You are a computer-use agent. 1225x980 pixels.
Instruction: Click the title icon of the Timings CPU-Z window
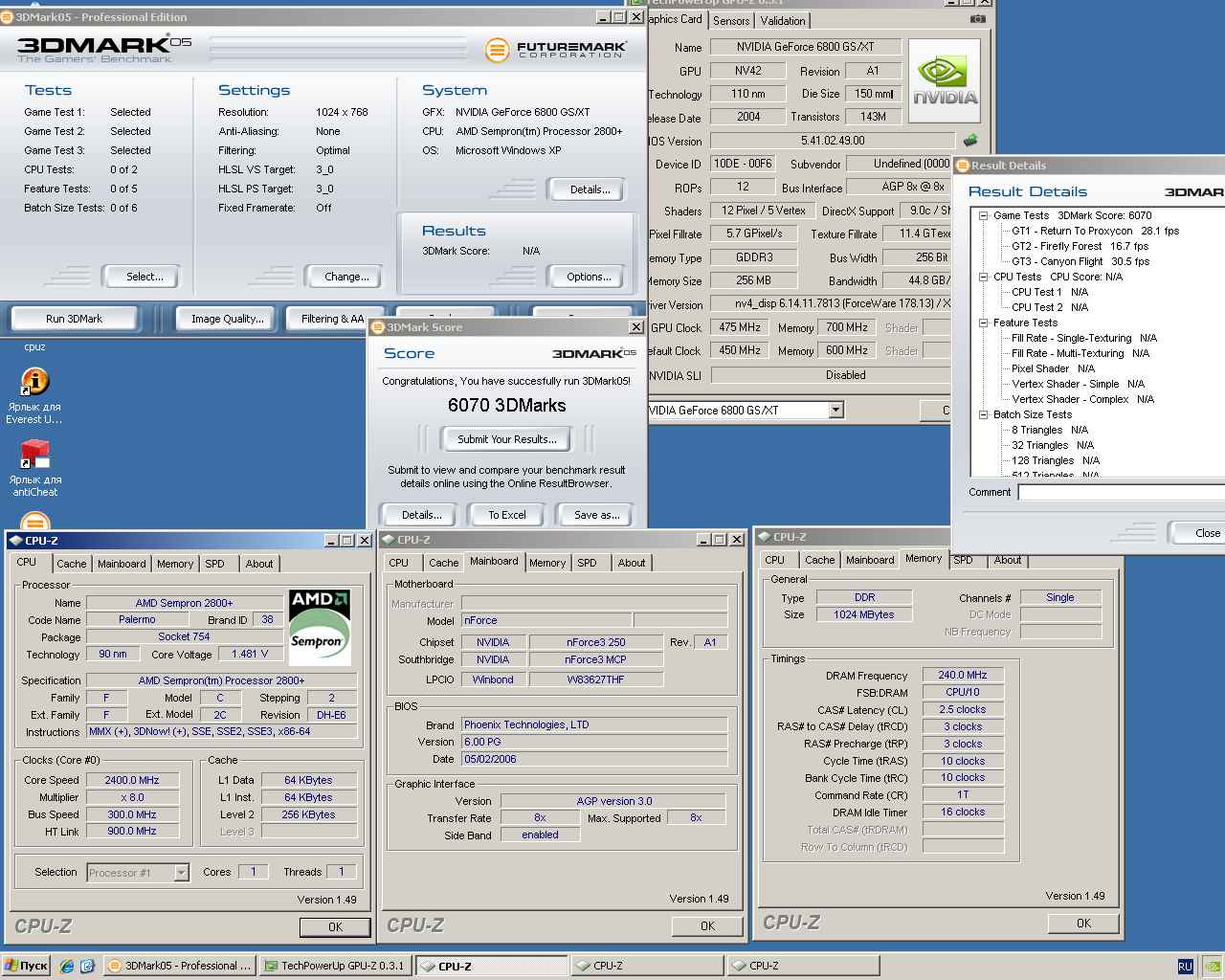pos(764,537)
